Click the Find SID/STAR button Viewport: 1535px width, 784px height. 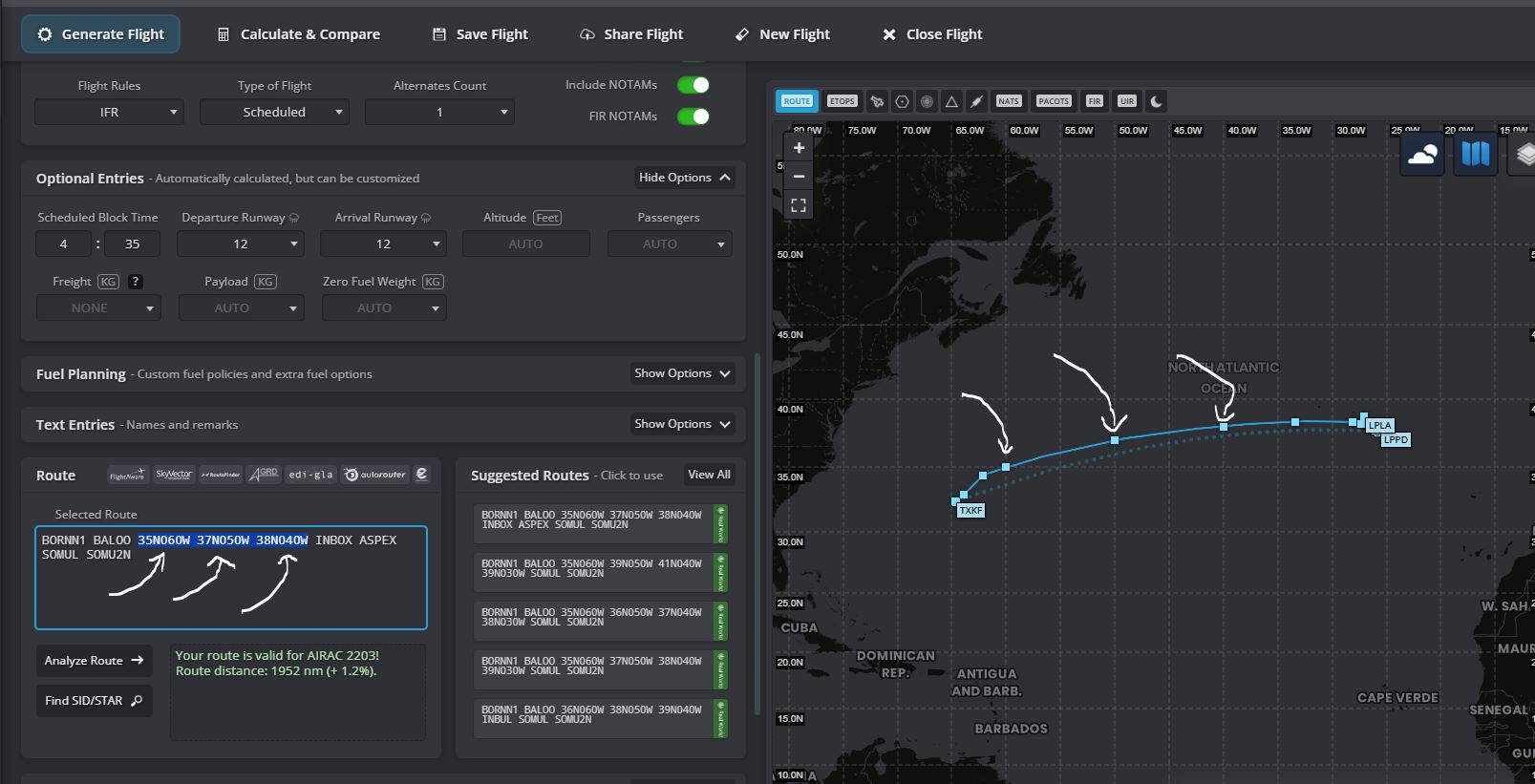tap(94, 701)
